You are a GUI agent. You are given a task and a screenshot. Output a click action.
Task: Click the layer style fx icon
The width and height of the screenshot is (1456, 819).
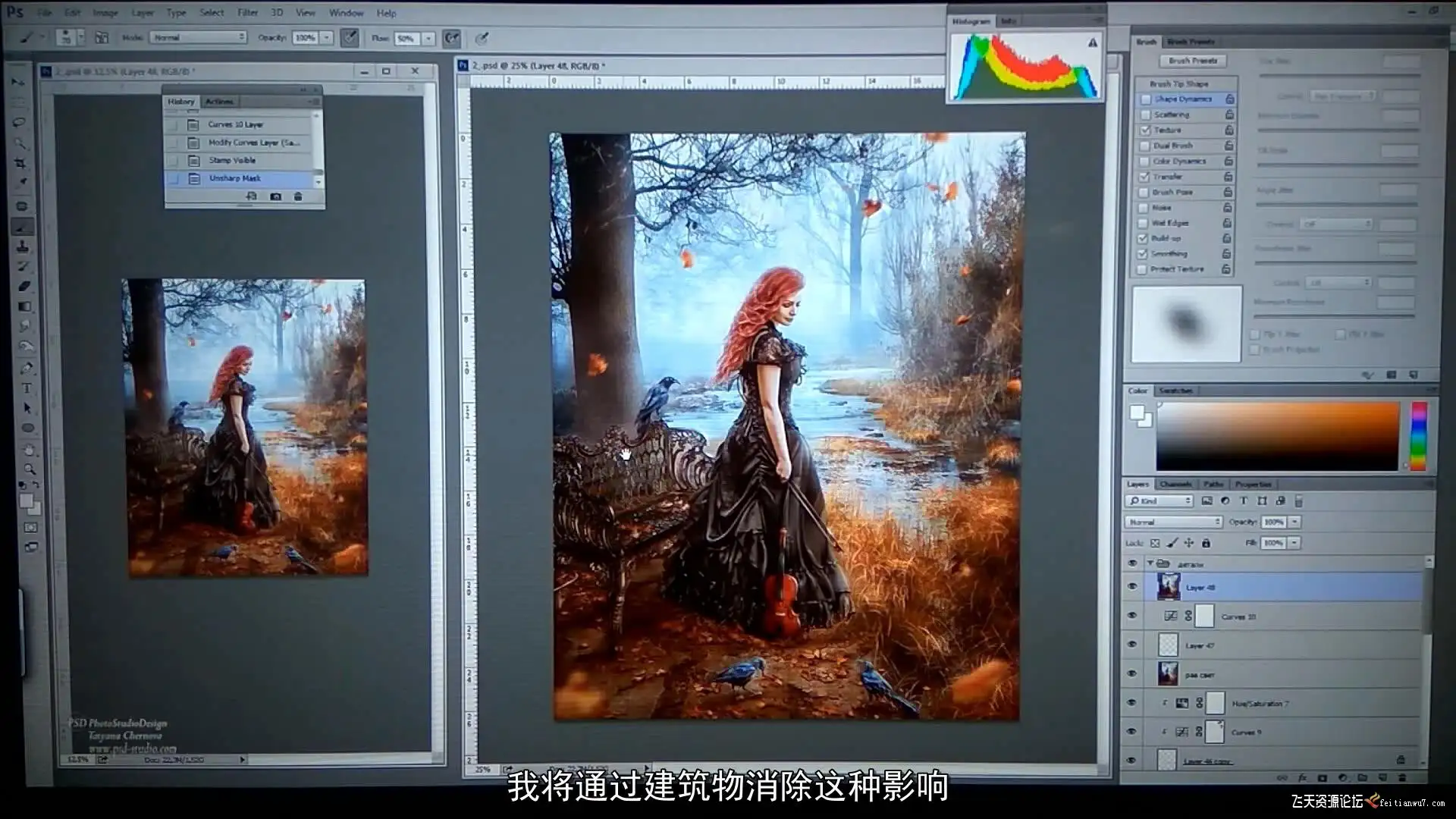point(1303,778)
